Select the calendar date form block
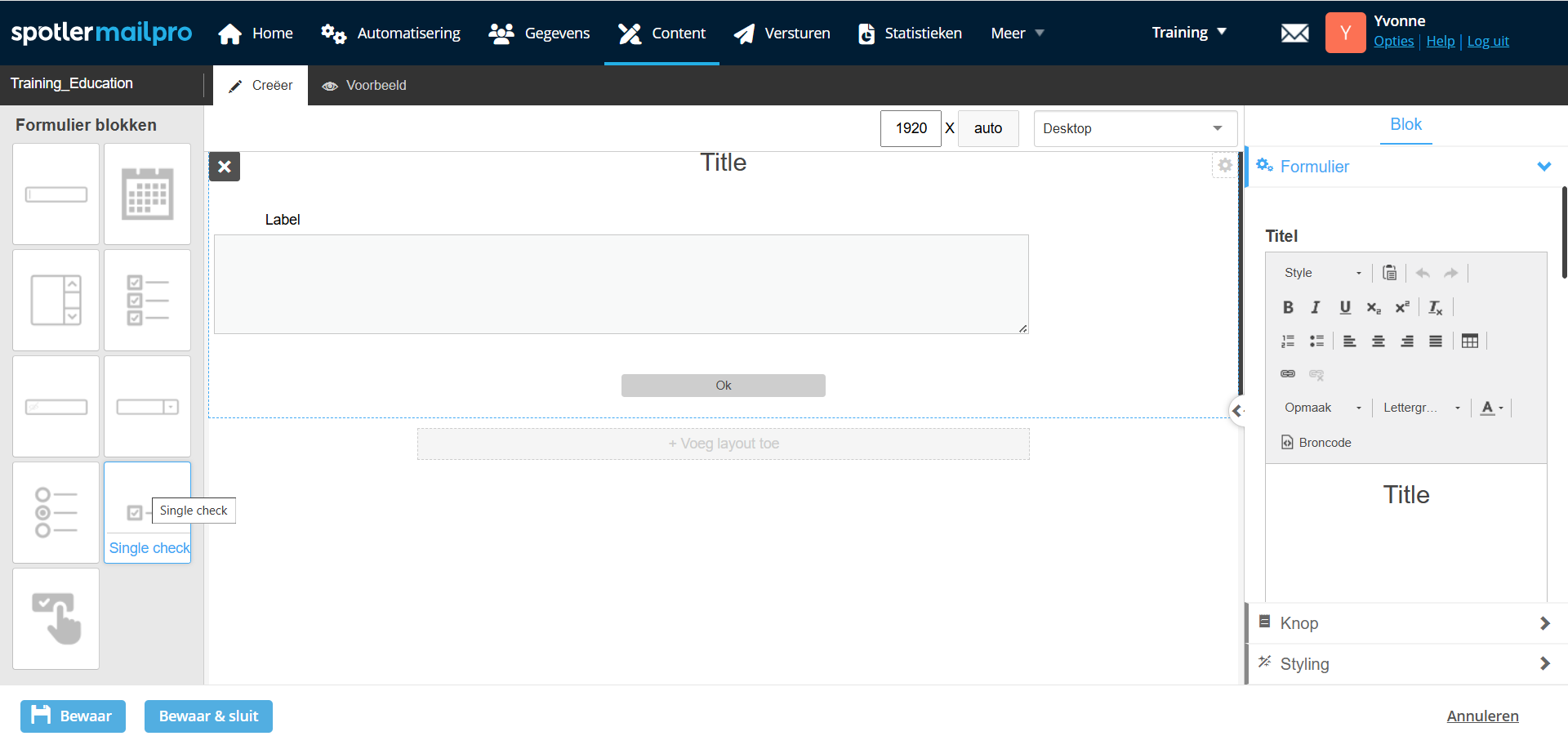Screen dimensions: 1568x745 (x=147, y=194)
